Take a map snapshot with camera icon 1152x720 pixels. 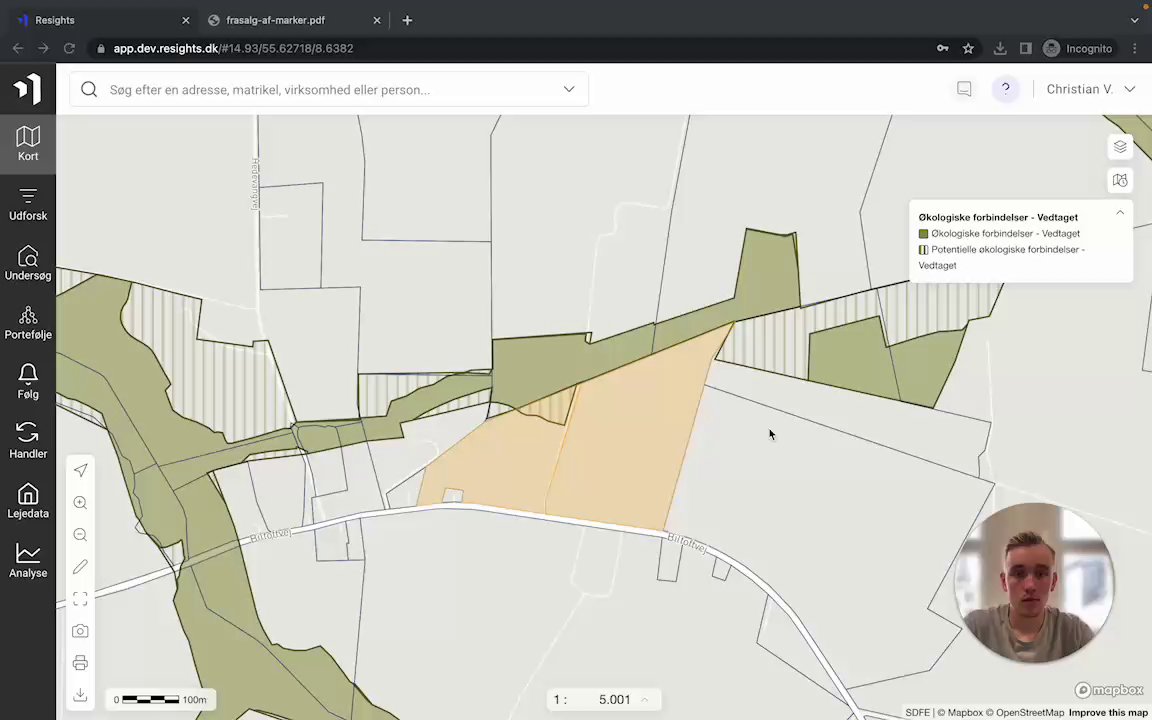point(80,631)
